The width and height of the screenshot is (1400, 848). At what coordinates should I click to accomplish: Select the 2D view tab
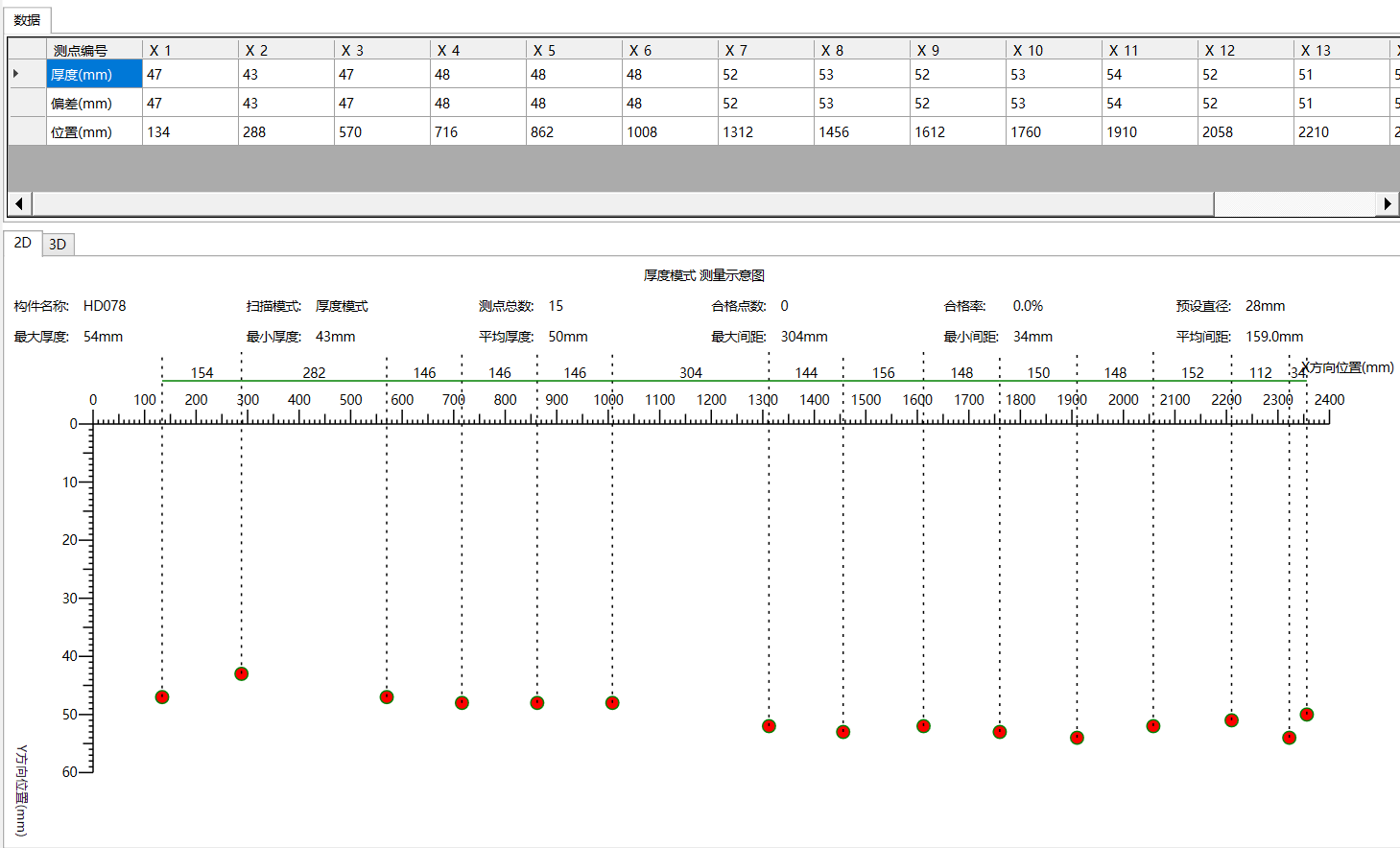tap(23, 243)
